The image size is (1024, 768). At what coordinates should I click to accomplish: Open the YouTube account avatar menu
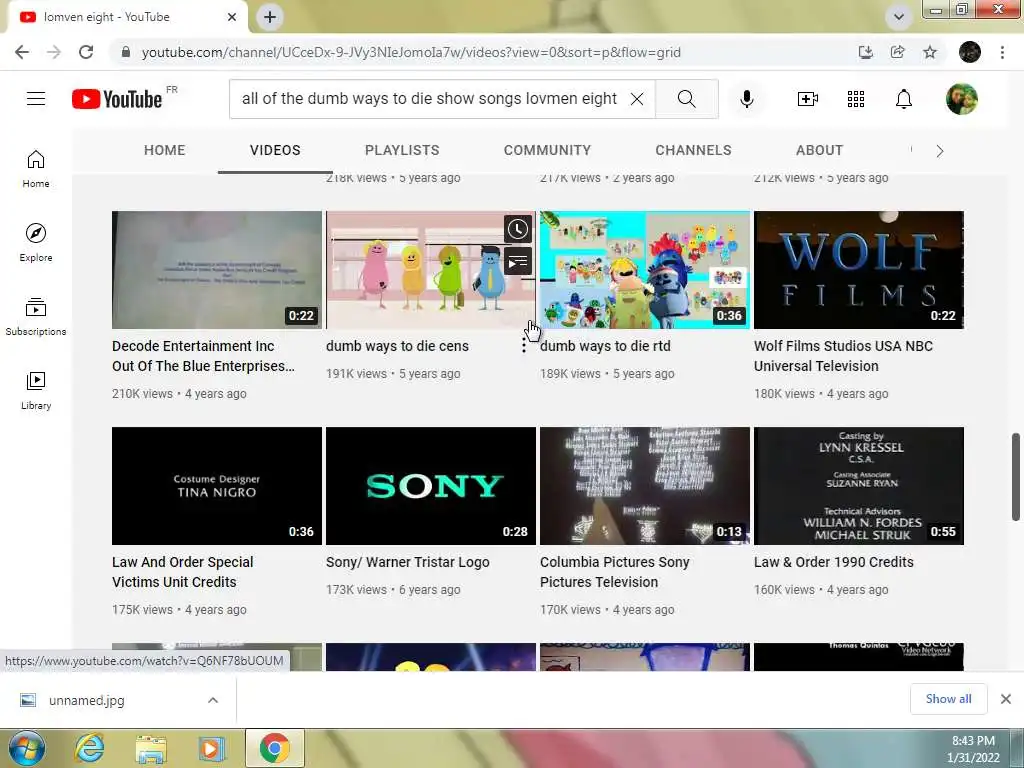click(962, 99)
